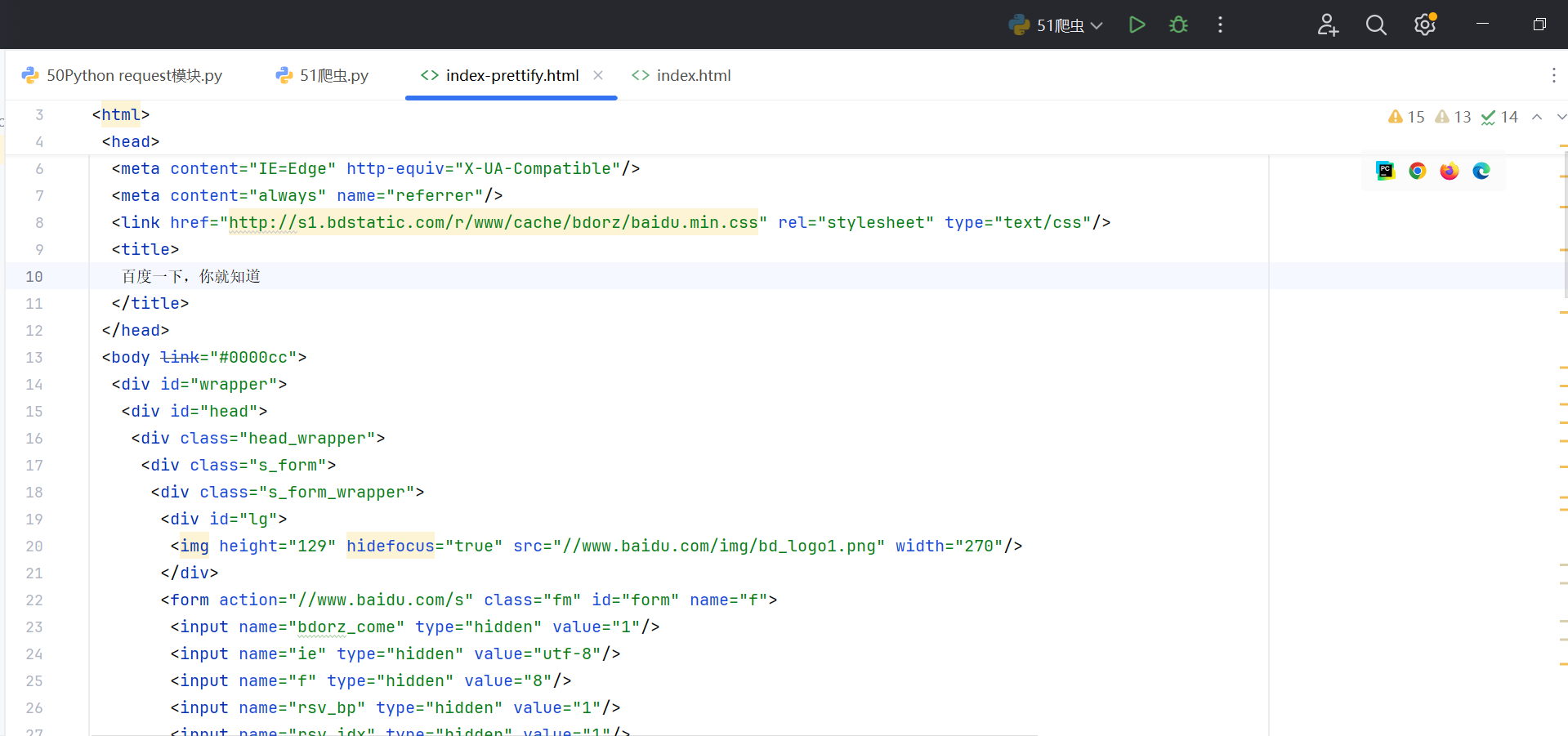Run the 51爬虫 configuration

(1137, 25)
